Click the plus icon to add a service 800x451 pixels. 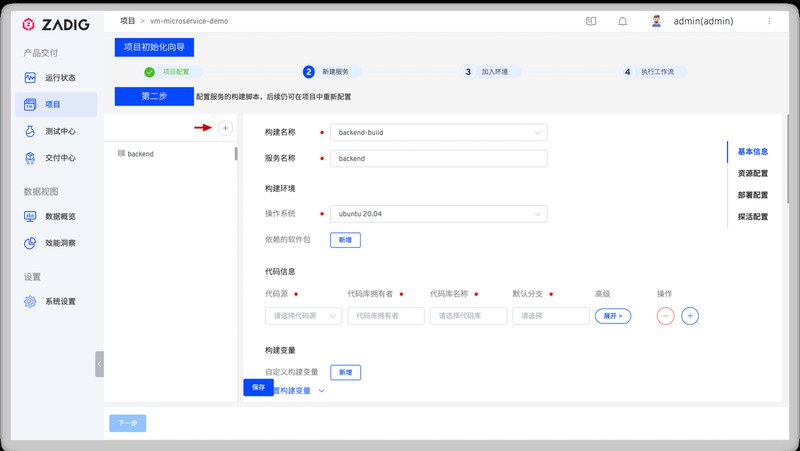(225, 128)
